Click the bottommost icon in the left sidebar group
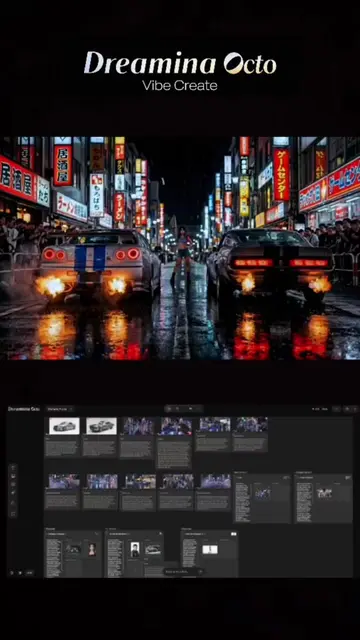Image resolution: width=360 pixels, height=640 pixels. [x=13, y=514]
